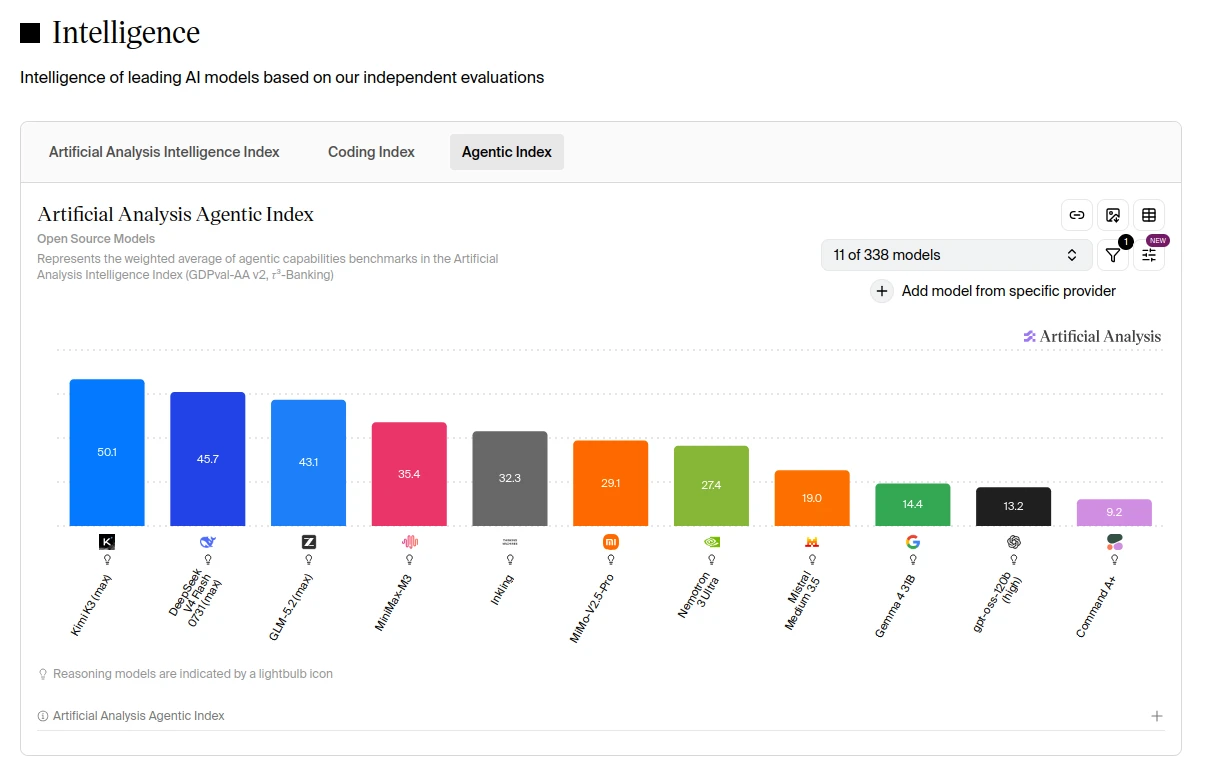The image size is (1205, 779).
Task: Switch to the Coding Index tab
Action: 371,152
